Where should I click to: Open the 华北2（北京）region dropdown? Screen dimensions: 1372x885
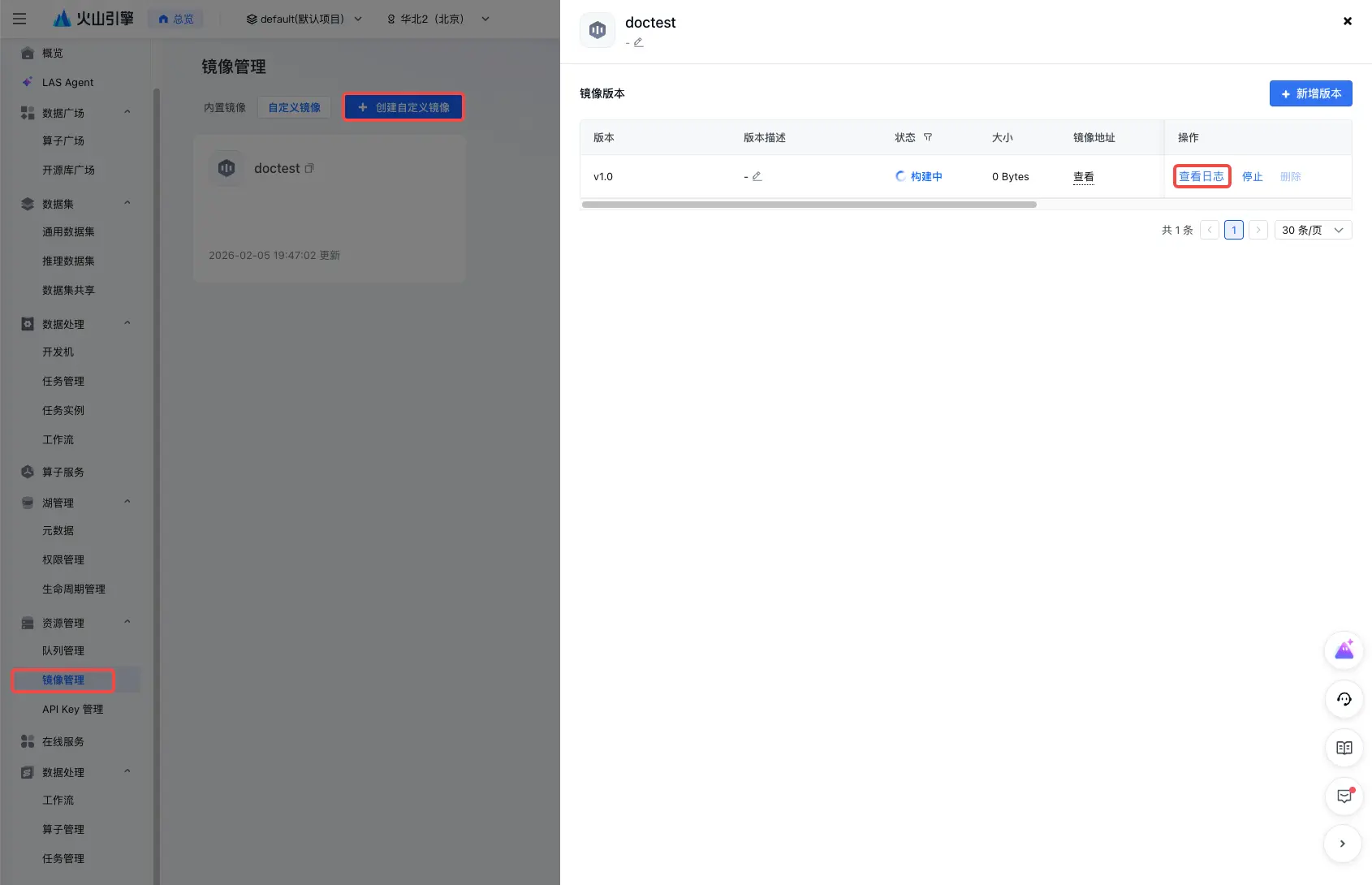[438, 19]
